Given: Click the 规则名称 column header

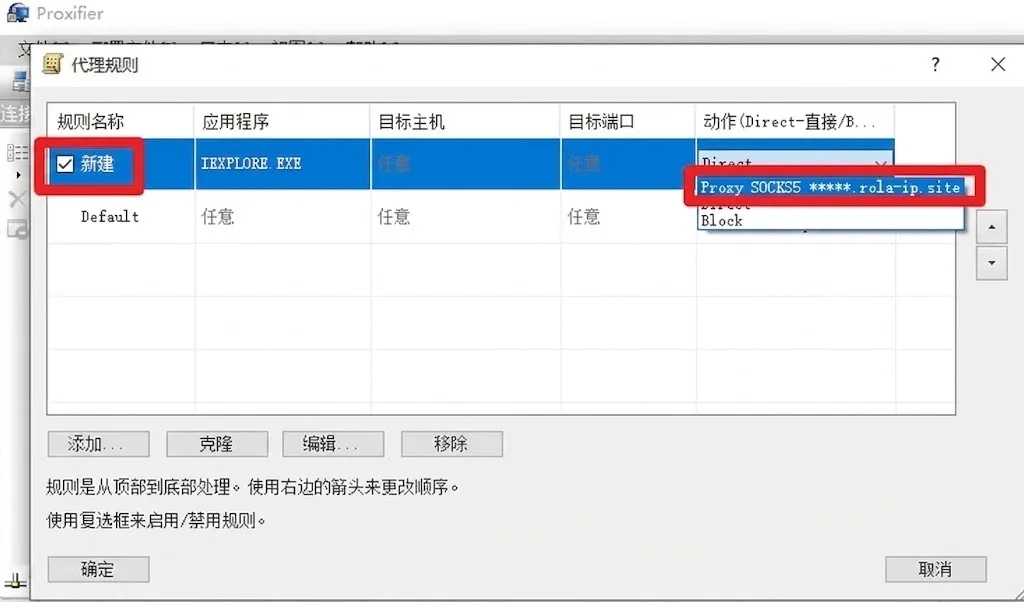Looking at the screenshot, I should (121, 121).
